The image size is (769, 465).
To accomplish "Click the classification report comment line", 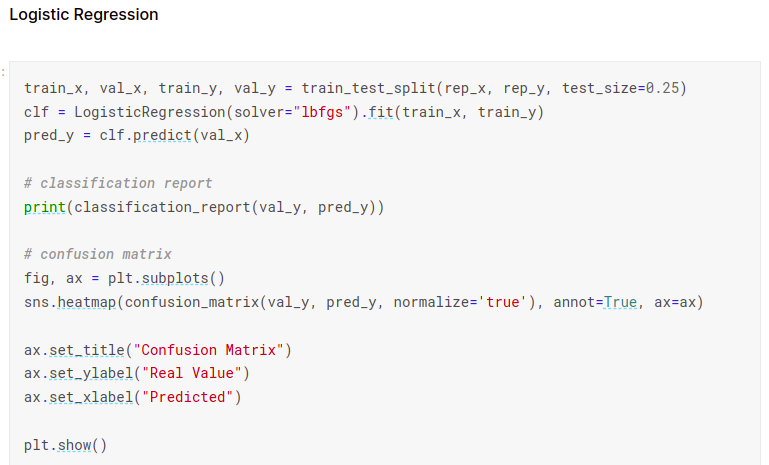I will pos(118,183).
